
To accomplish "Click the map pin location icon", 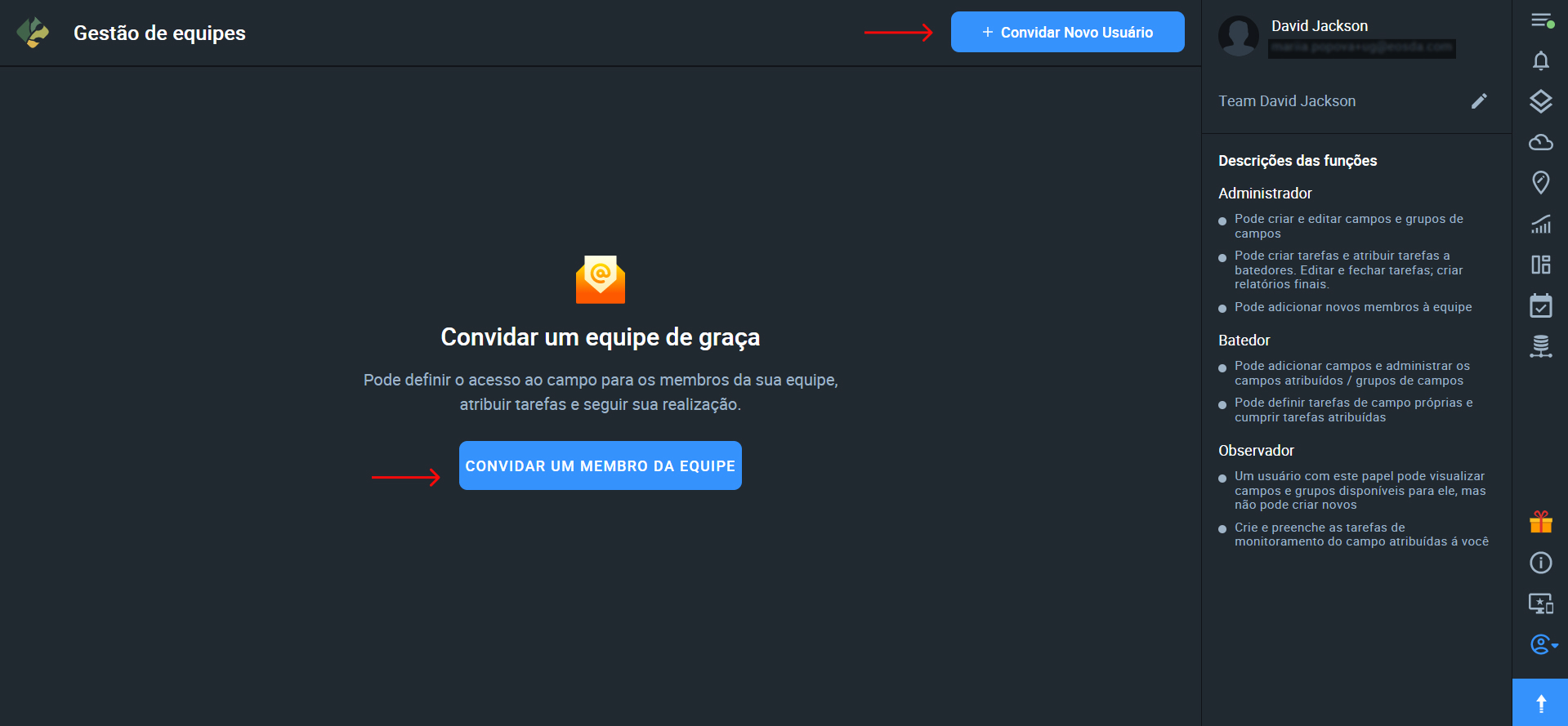I will click(1540, 182).
